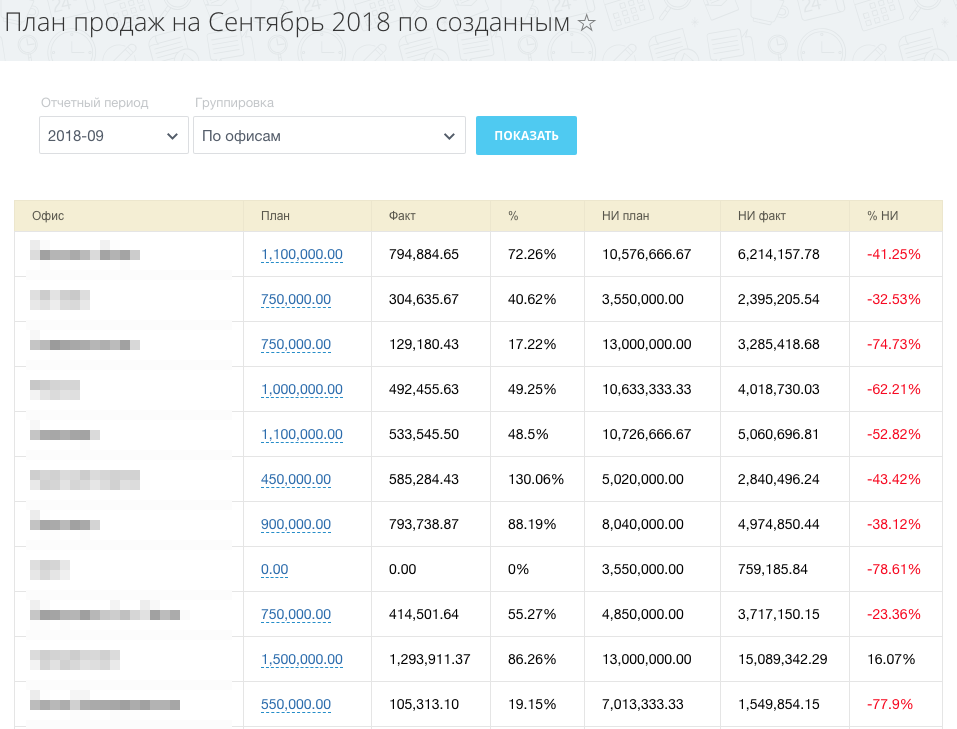Click the 48.5% percentage cell
This screenshot has width=957, height=729.
point(528,435)
